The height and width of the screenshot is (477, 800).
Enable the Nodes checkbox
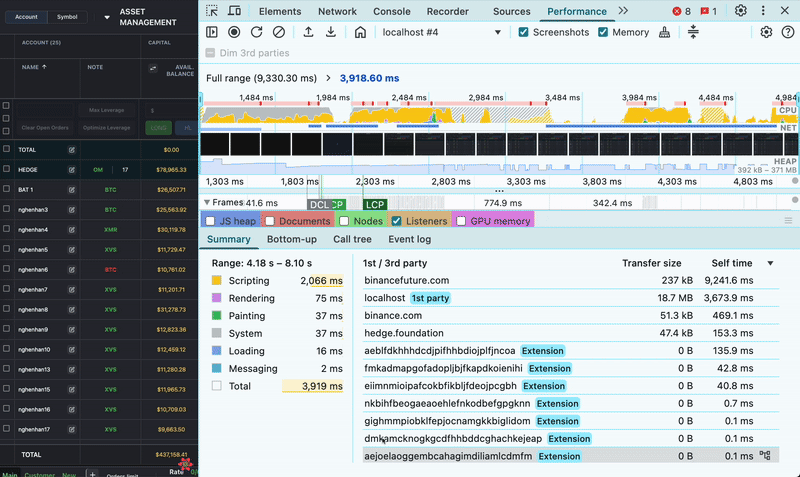(344, 221)
